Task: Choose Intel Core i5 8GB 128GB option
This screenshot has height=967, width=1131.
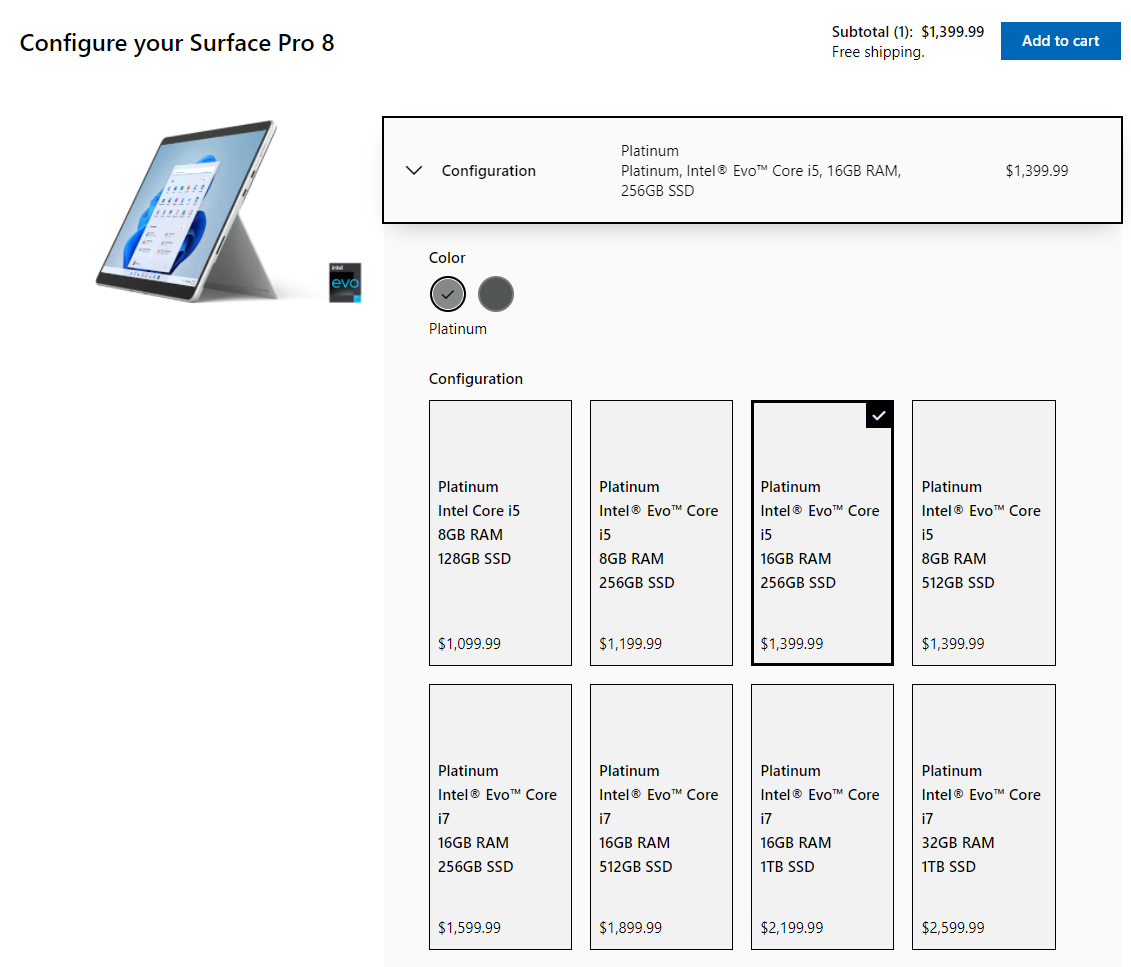Action: click(x=500, y=533)
